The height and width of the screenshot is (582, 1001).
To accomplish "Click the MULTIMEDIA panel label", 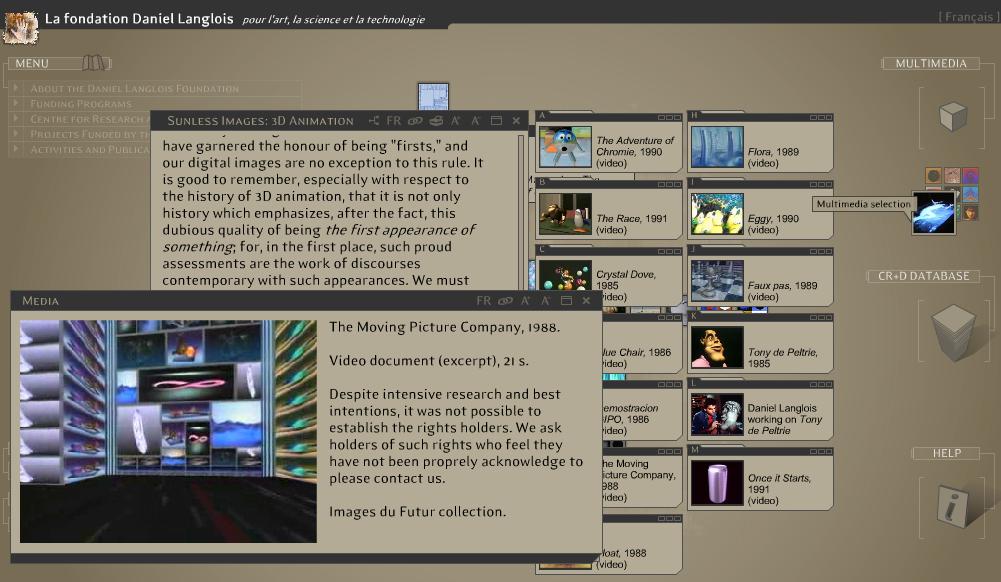I will pyautogui.click(x=931, y=63).
